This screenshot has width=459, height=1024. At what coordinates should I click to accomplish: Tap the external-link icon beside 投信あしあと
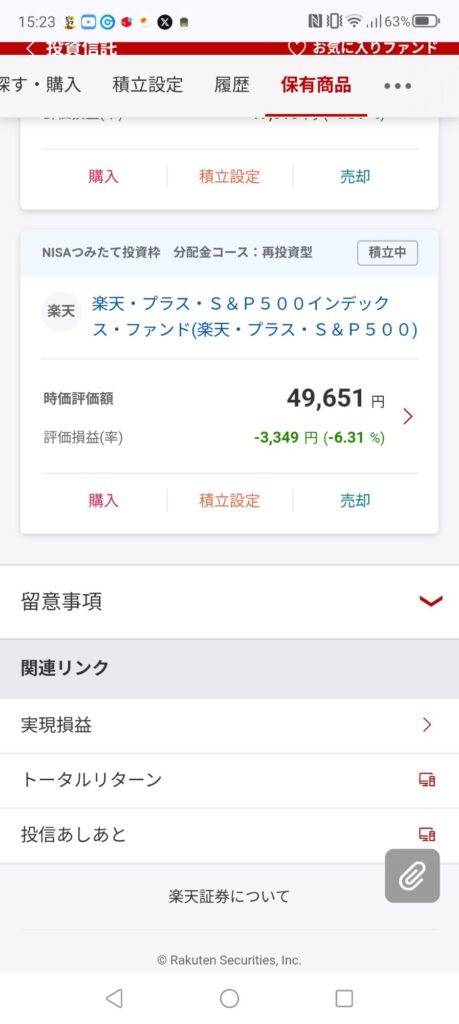[x=427, y=834]
